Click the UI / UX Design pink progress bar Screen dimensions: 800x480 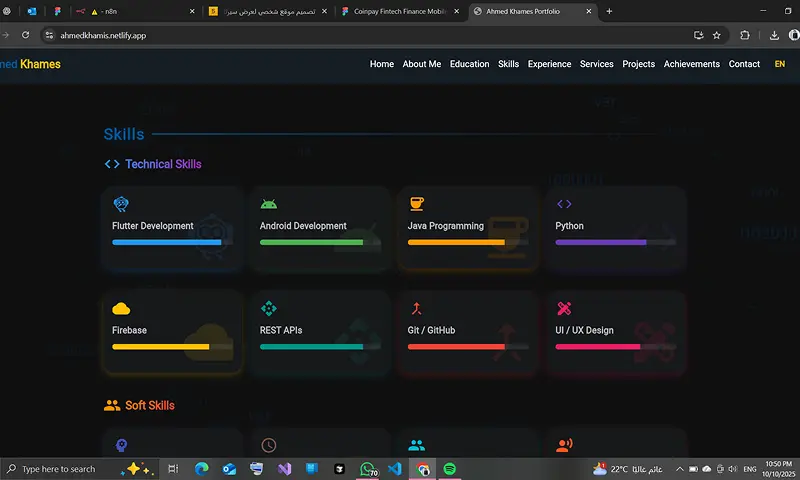pos(616,347)
